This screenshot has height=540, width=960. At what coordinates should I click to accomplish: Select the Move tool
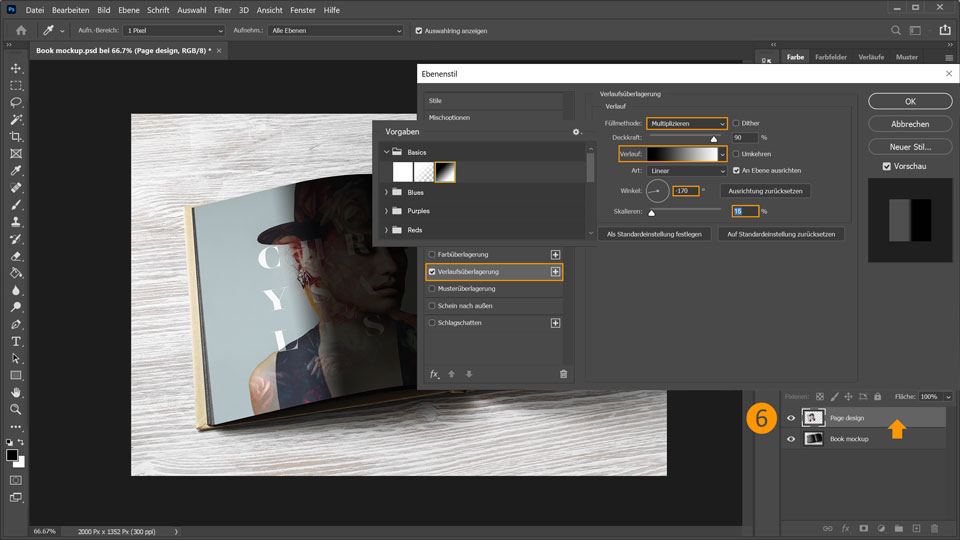pos(15,68)
